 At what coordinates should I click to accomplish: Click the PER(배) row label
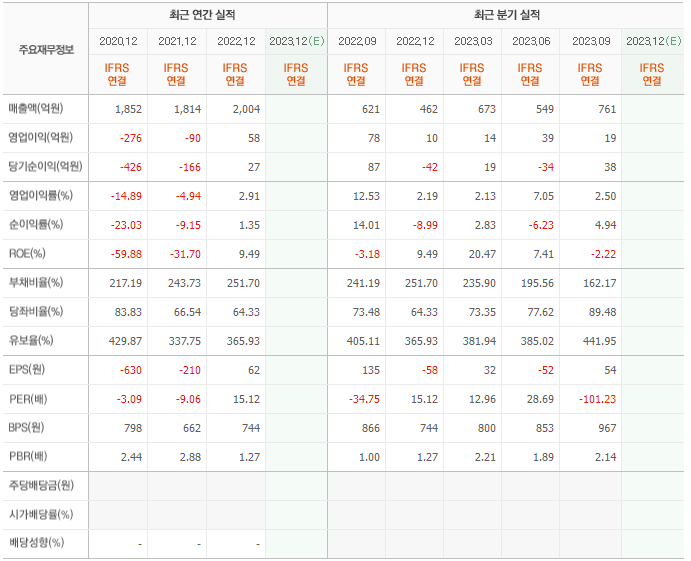[28, 399]
